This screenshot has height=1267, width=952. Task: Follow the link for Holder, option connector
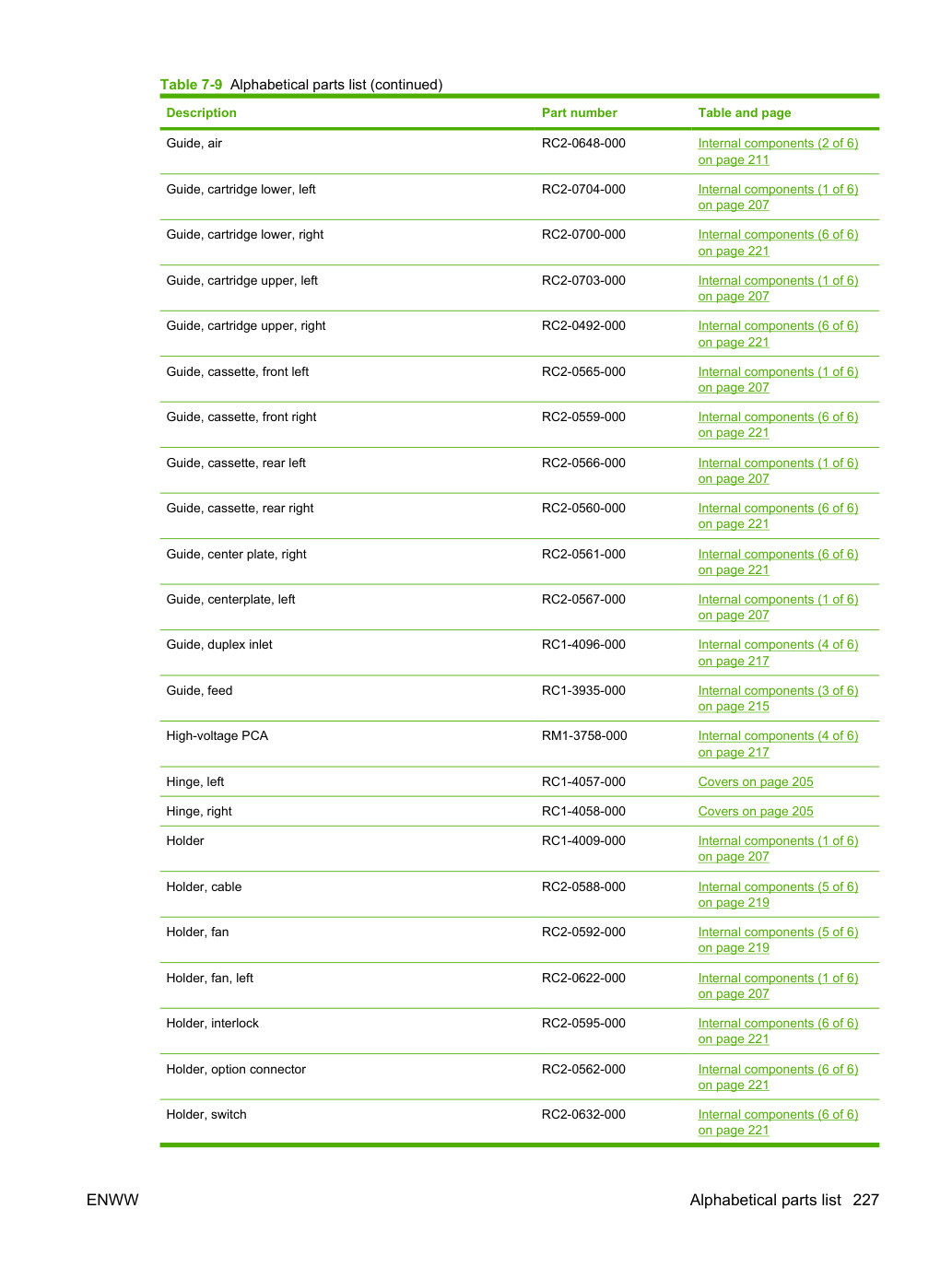(778, 1077)
